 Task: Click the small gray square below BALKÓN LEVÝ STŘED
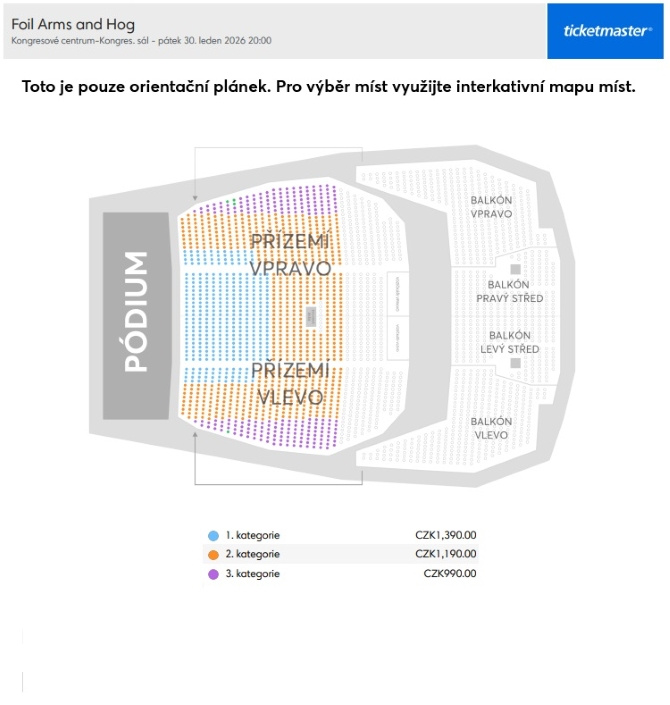tap(516, 363)
